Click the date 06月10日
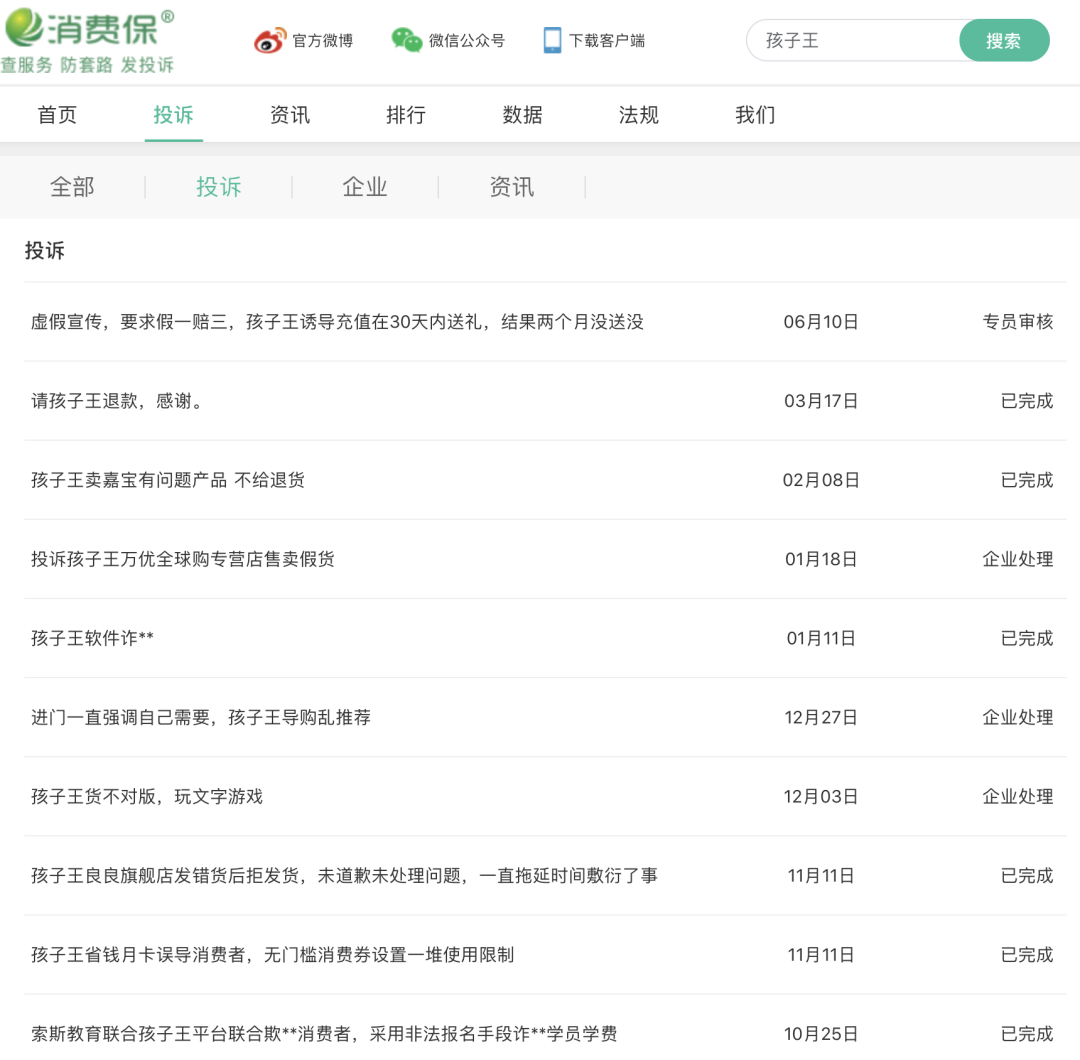Viewport: 1080px width, 1060px height. (x=821, y=322)
